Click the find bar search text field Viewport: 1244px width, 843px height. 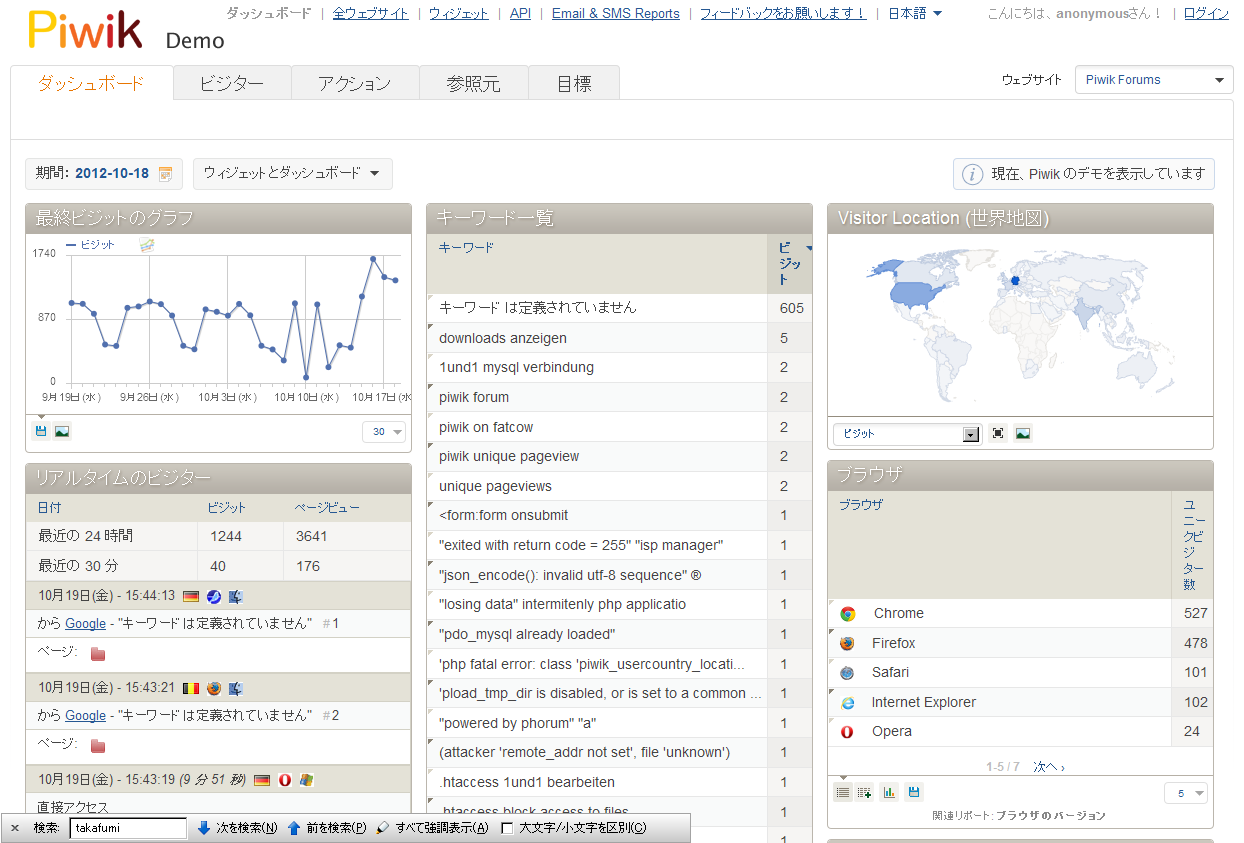point(127,828)
